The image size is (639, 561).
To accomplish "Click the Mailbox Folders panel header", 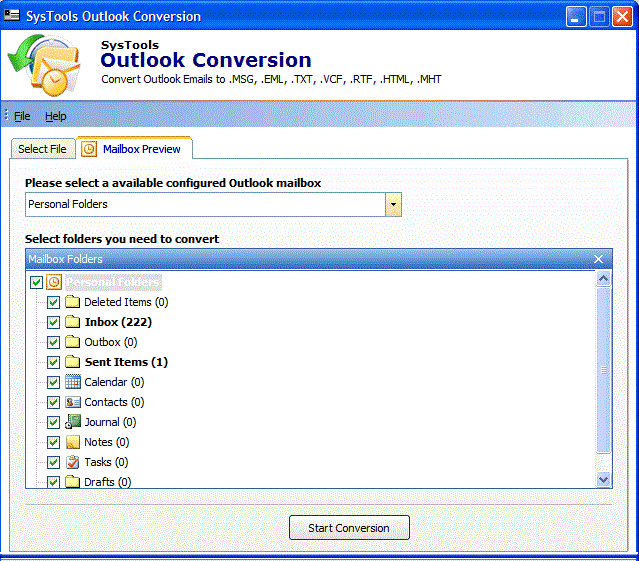I will click(319, 259).
